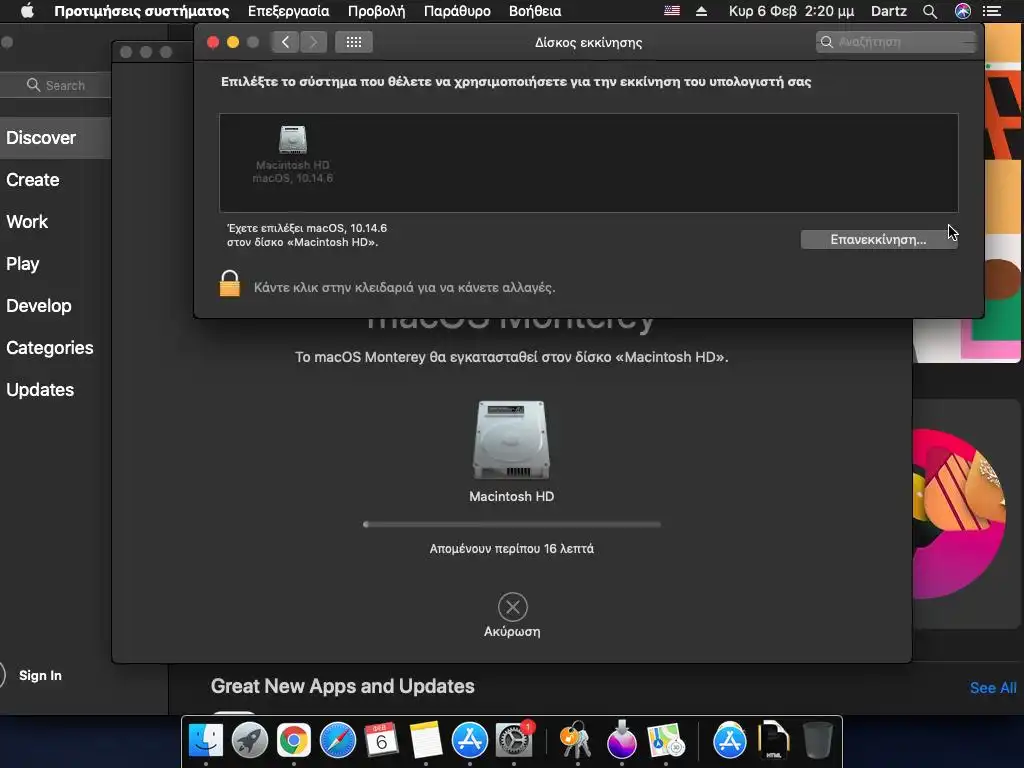The width and height of the screenshot is (1024, 768).
Task: Open Notes from the Dock
Action: 426,740
